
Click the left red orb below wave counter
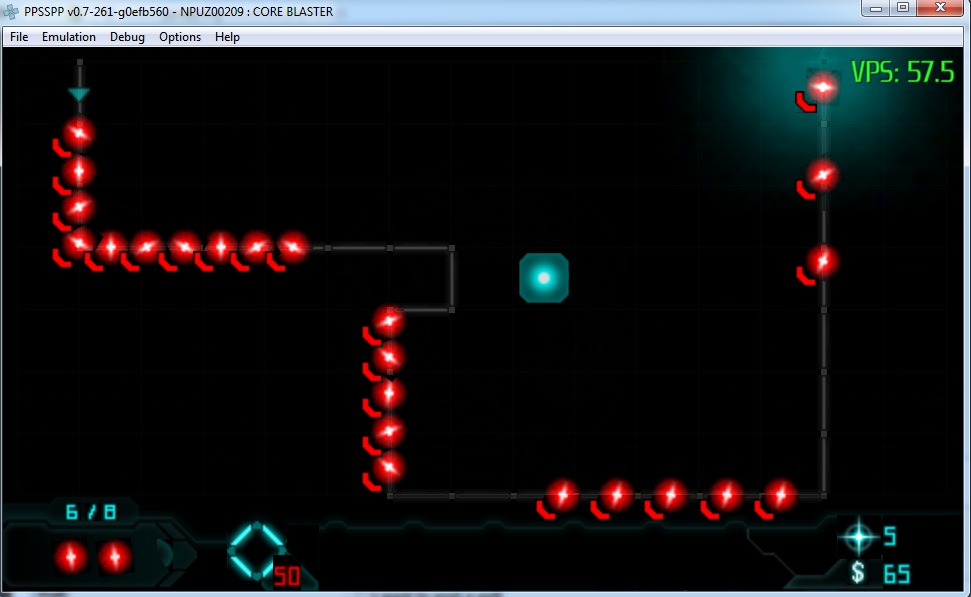tap(71, 555)
